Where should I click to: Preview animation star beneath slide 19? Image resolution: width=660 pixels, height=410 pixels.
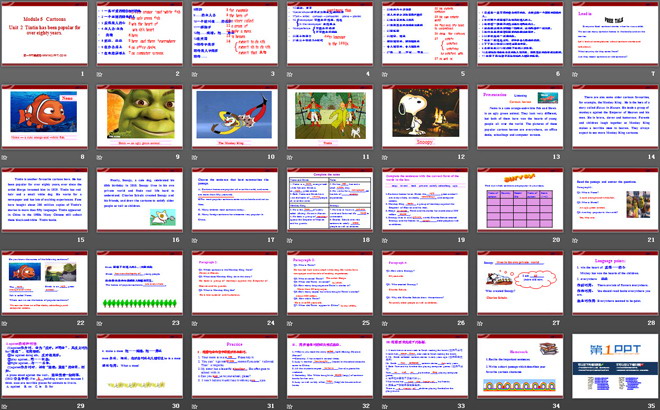pyautogui.click(x=385, y=240)
